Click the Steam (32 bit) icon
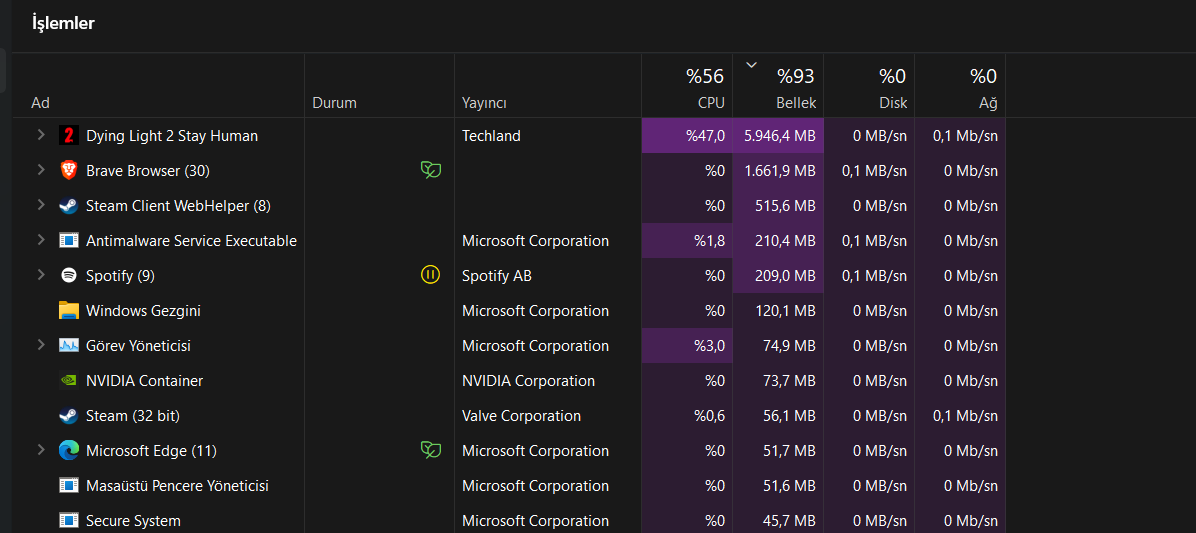Image resolution: width=1196 pixels, height=533 pixels. 68,416
